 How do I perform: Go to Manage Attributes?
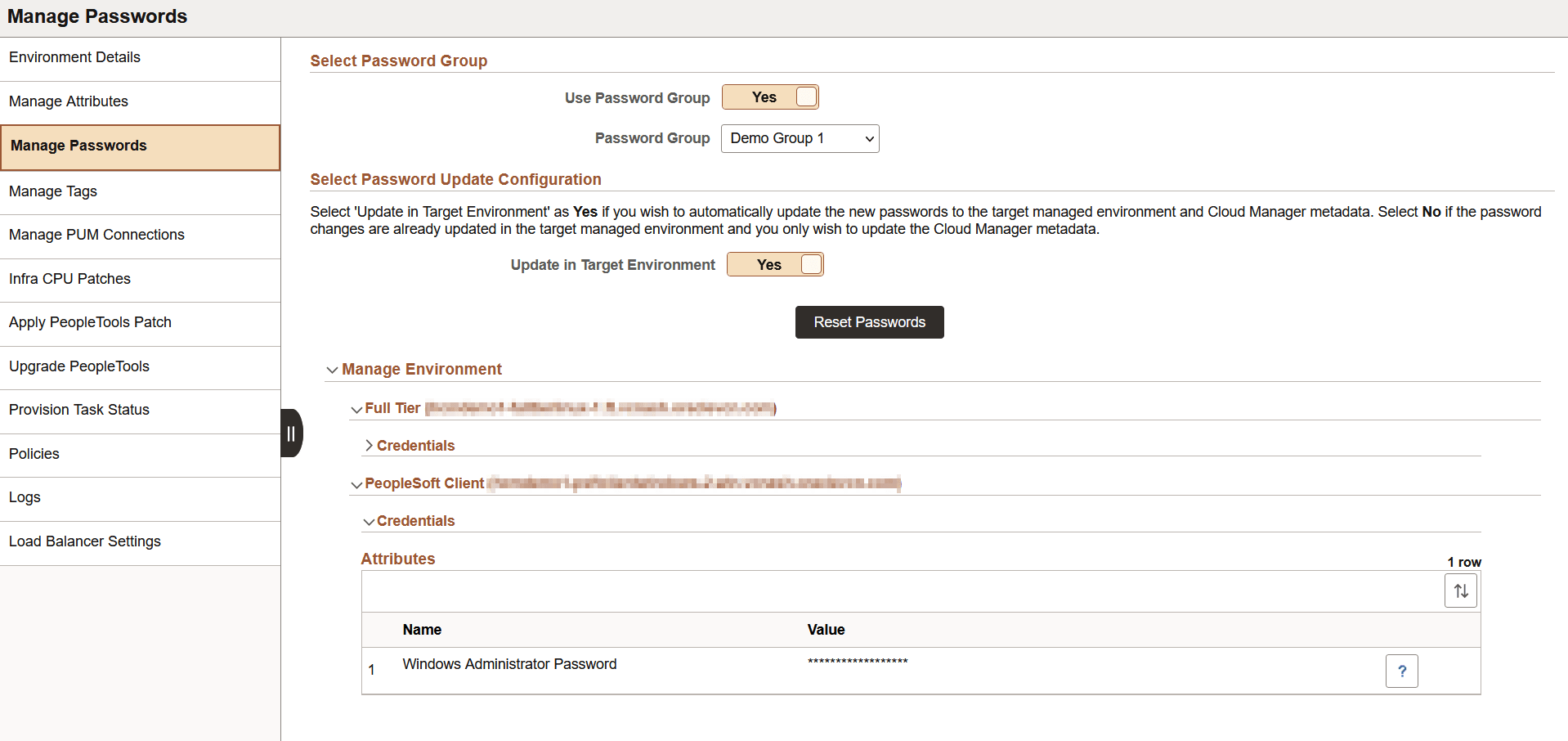tap(69, 101)
